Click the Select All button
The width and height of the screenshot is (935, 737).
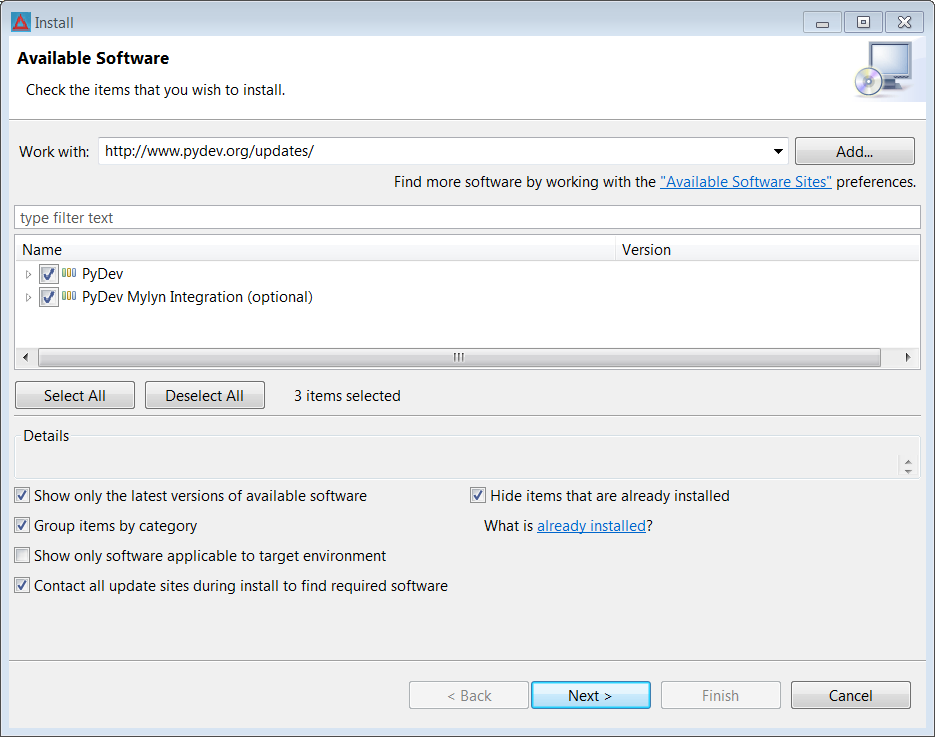pyautogui.click(x=75, y=395)
